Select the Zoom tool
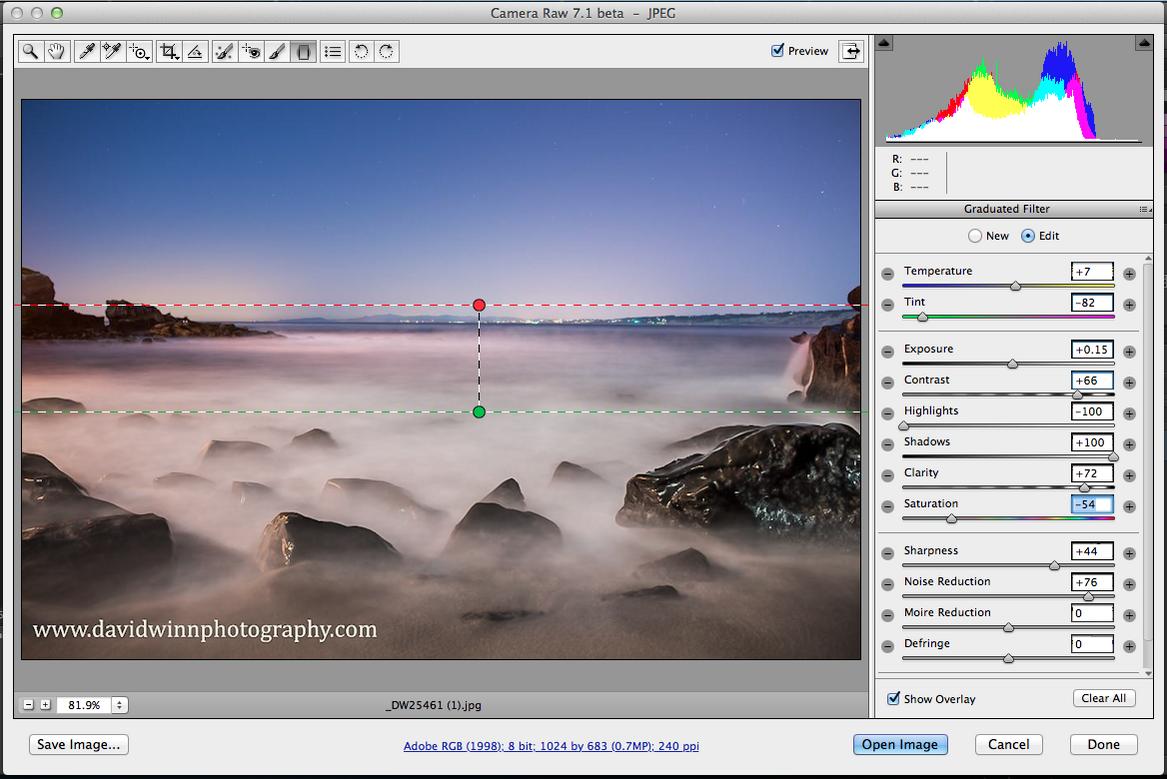The image size is (1167, 779). 31,51
